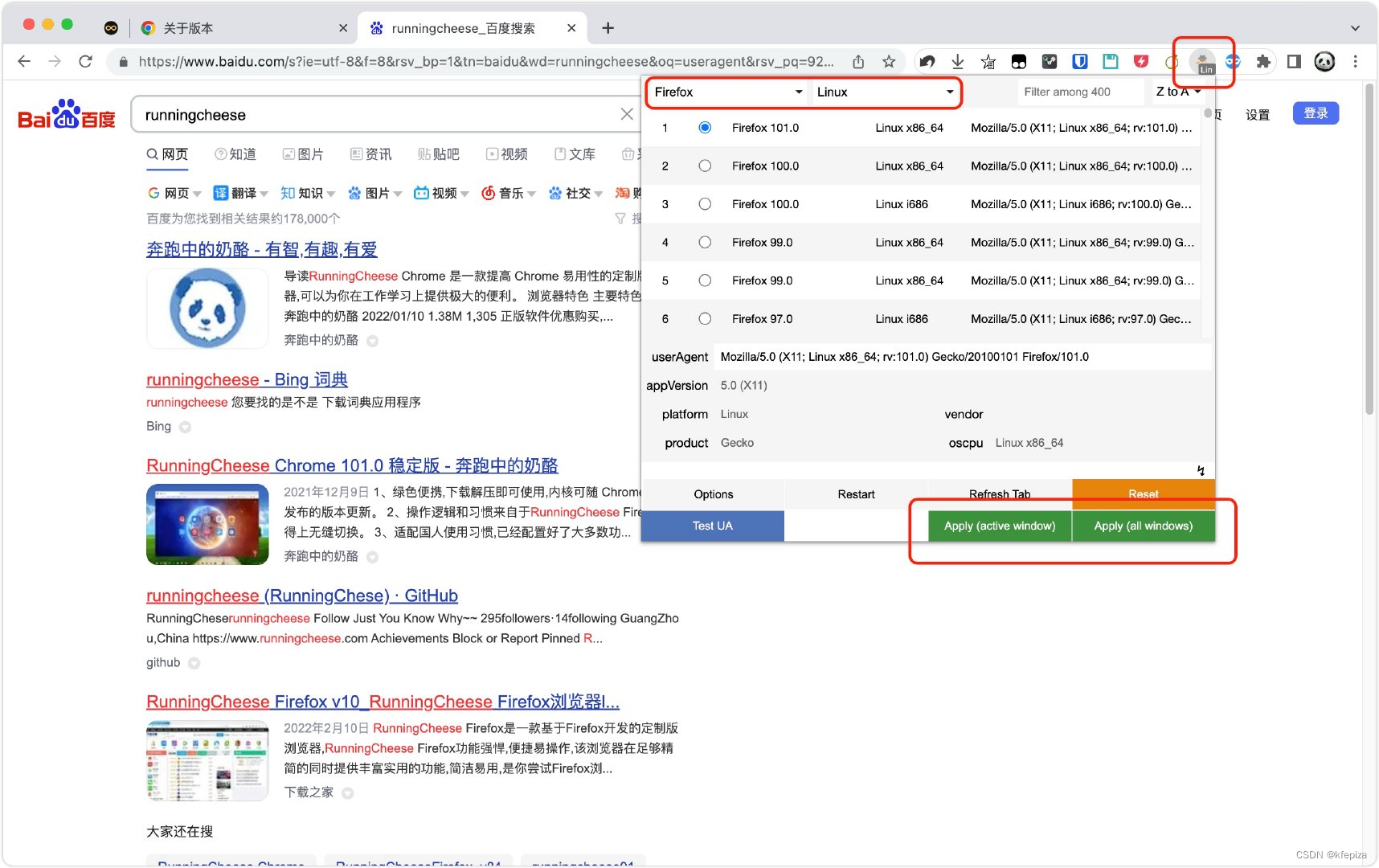This screenshot has height=868, width=1379.
Task: Open the Extensions puzzle piece menu
Action: [x=1263, y=61]
